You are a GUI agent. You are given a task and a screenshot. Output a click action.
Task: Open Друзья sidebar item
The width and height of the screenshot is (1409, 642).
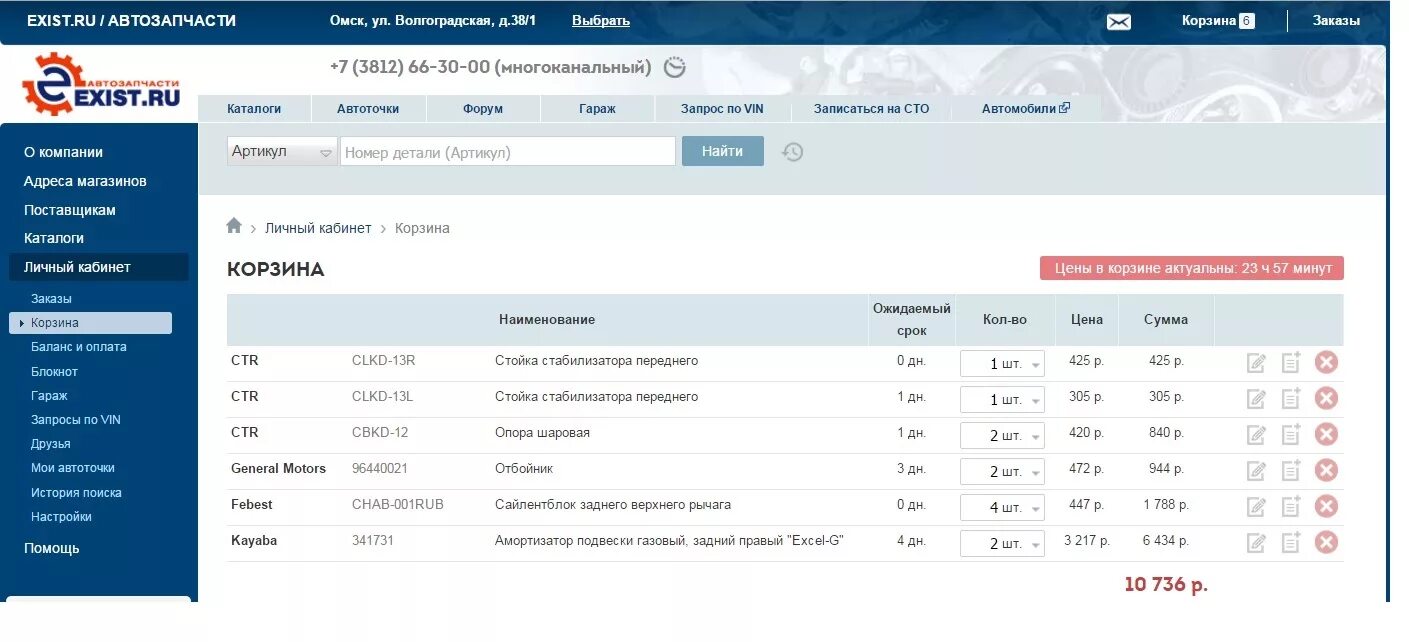(51, 444)
